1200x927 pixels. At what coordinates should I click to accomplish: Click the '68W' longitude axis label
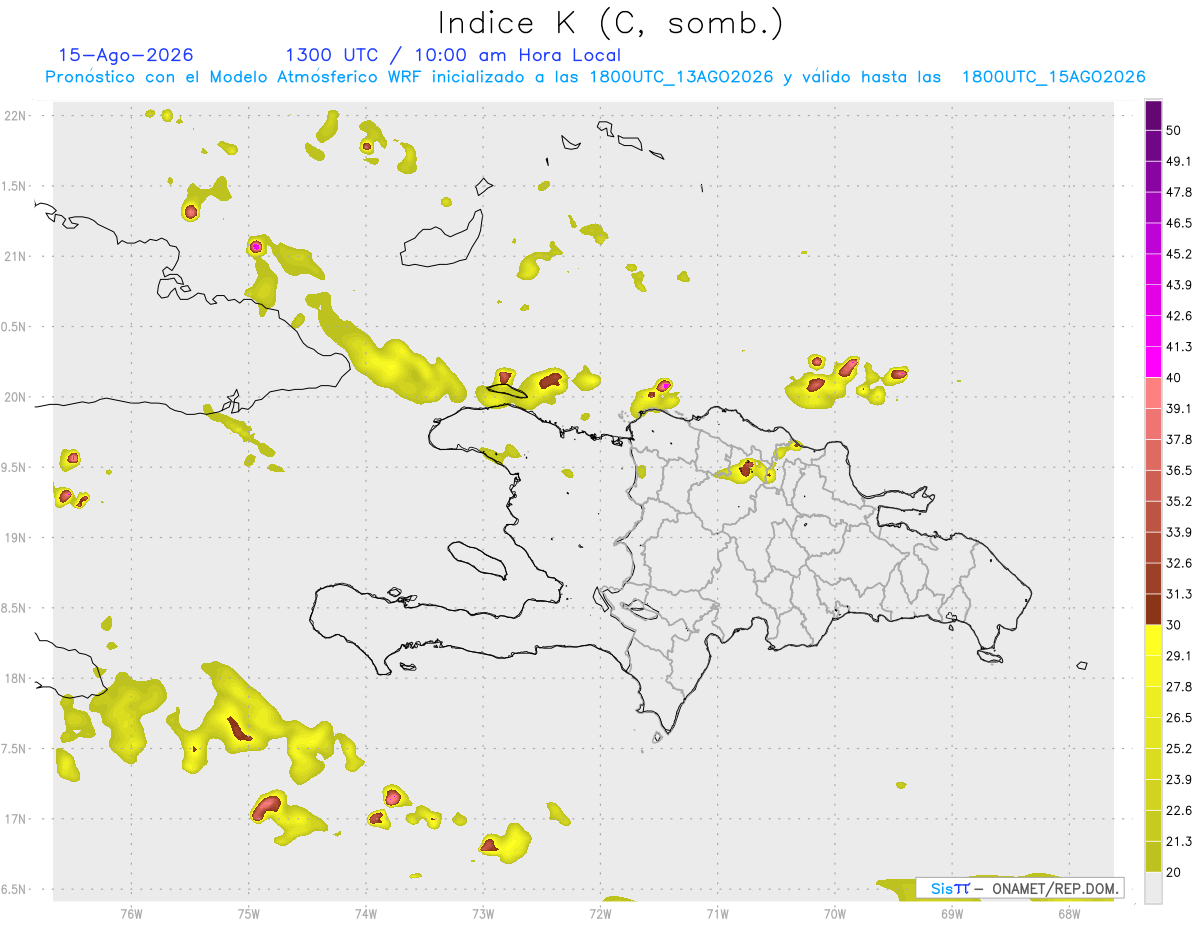tap(1069, 913)
